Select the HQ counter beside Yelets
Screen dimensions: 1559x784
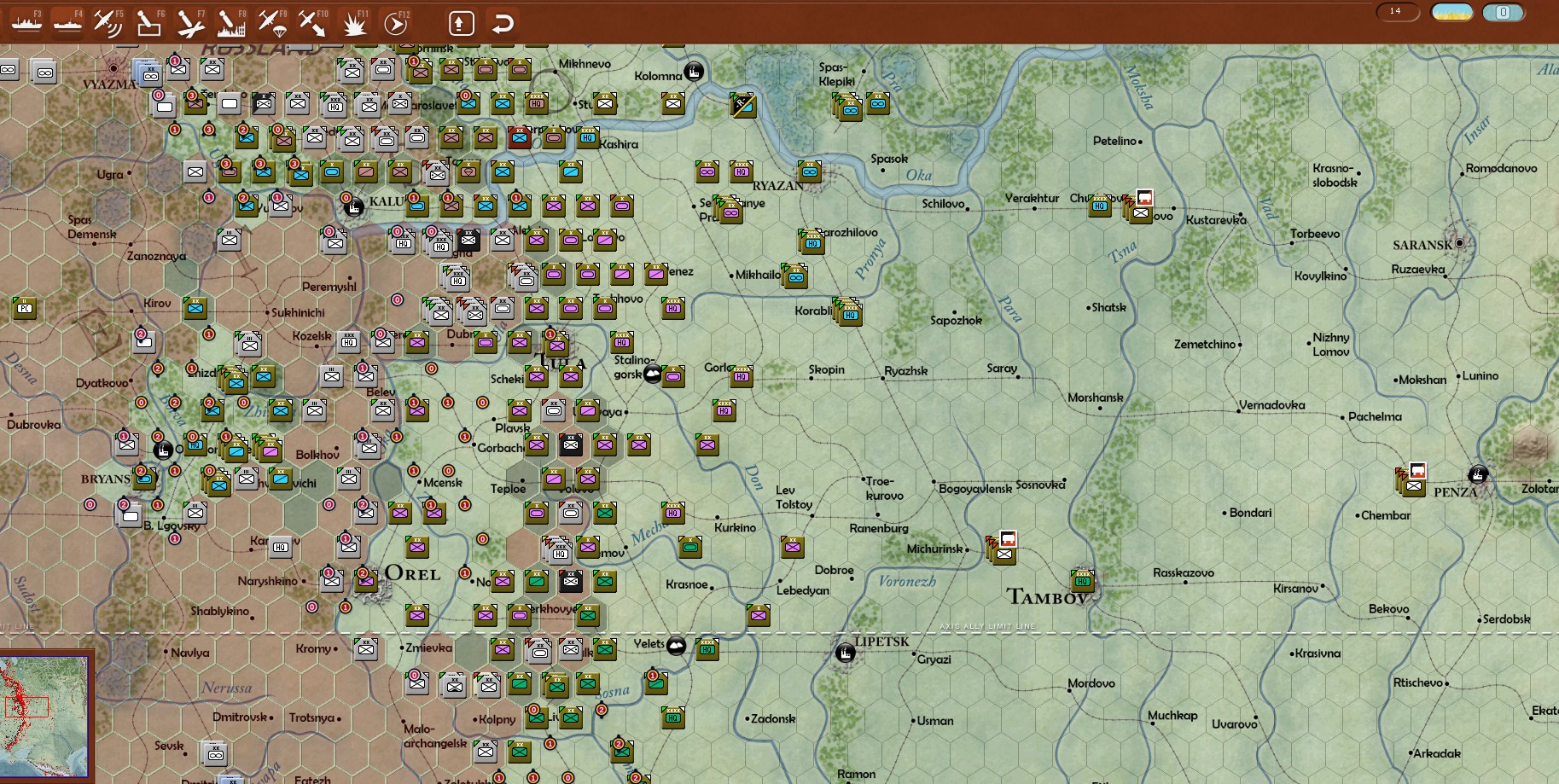(707, 648)
